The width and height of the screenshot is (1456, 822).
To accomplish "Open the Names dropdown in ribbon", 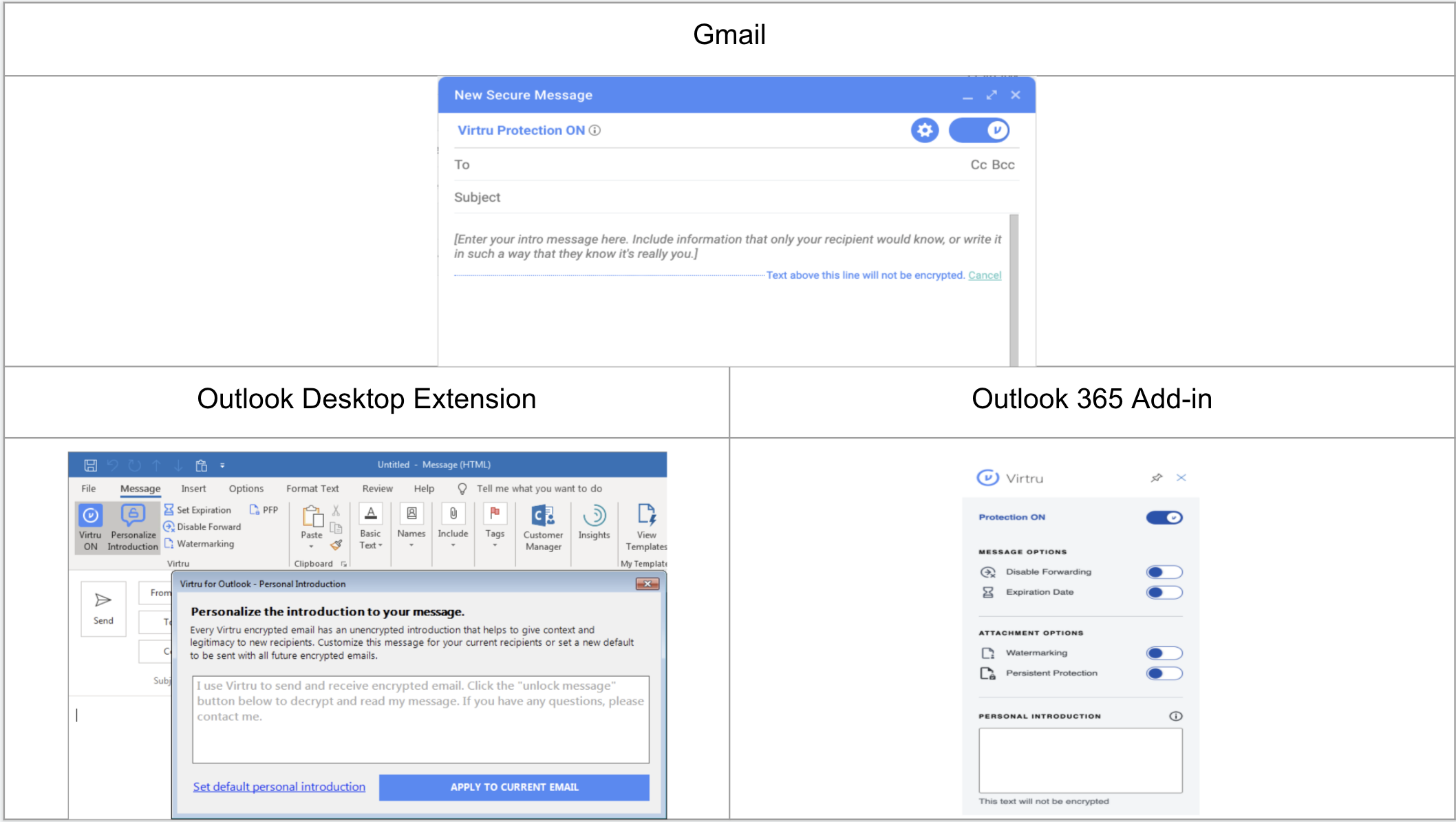I will [x=411, y=527].
